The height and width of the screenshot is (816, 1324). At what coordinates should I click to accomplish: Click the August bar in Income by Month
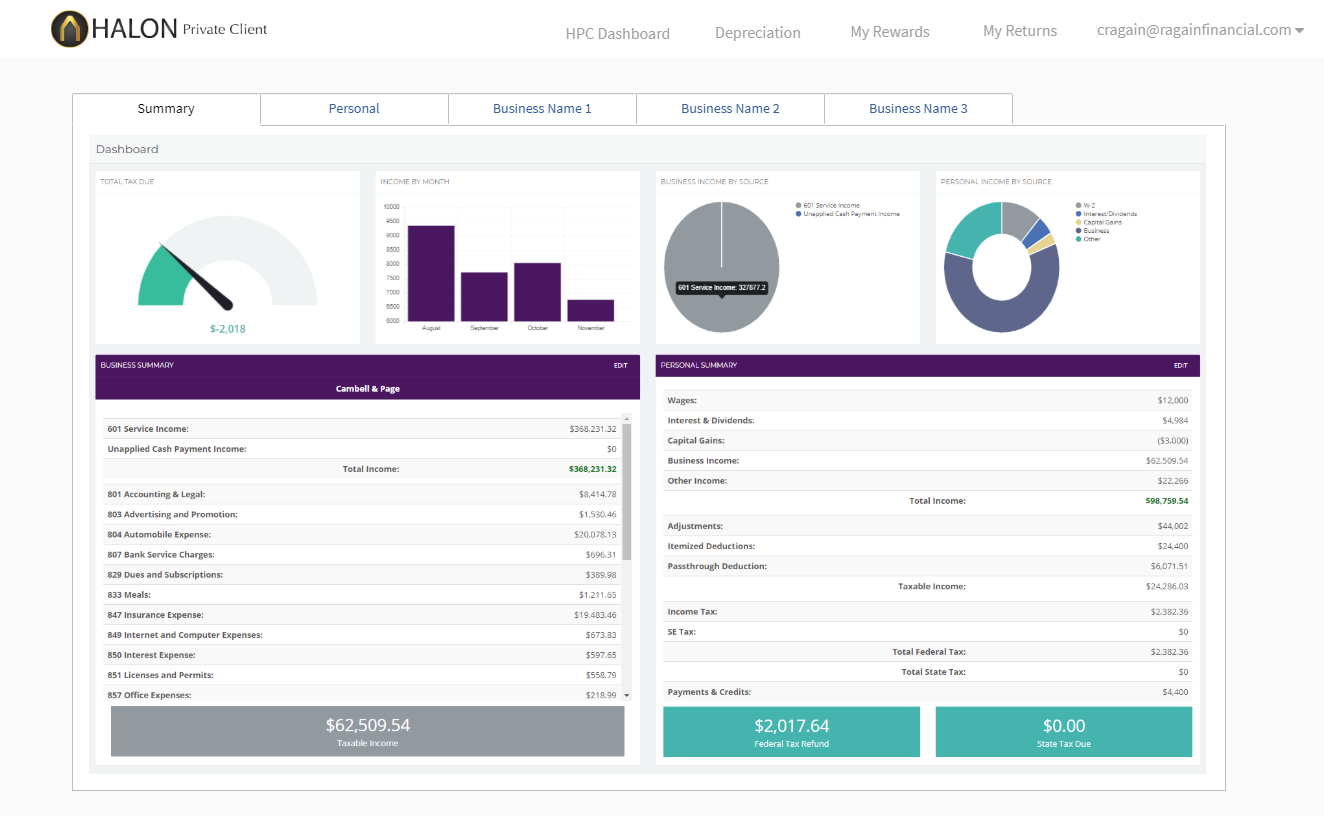pyautogui.click(x=431, y=273)
